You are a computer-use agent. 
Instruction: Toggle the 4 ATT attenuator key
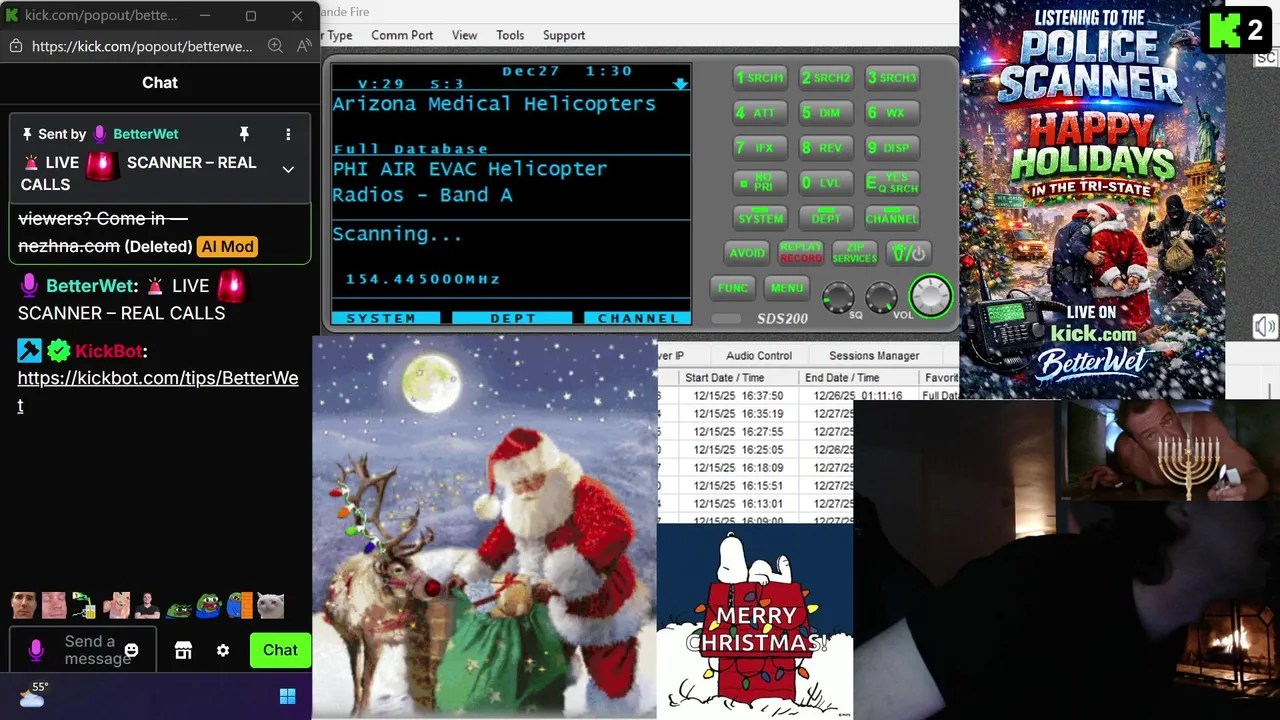(760, 113)
